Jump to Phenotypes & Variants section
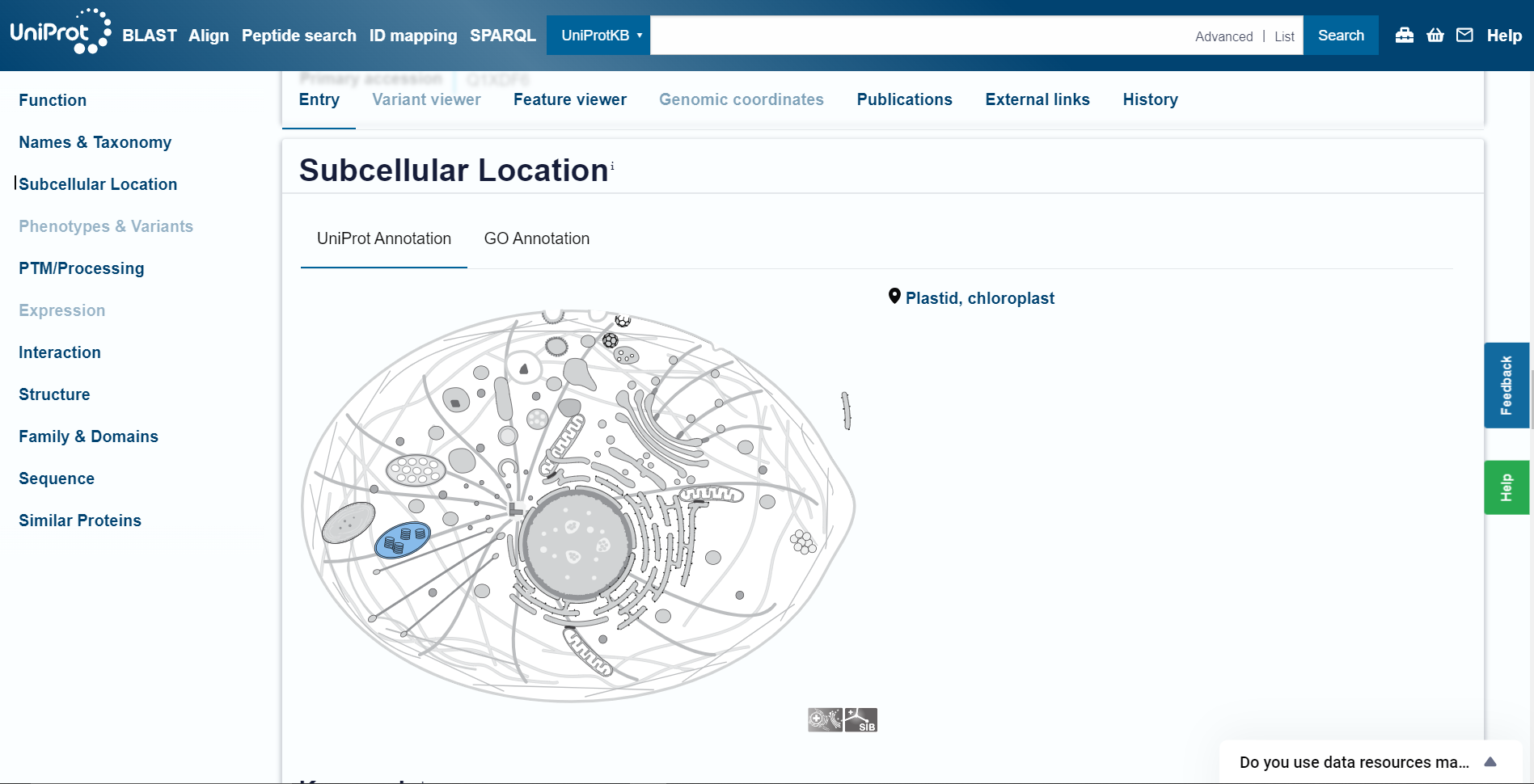 point(106,226)
